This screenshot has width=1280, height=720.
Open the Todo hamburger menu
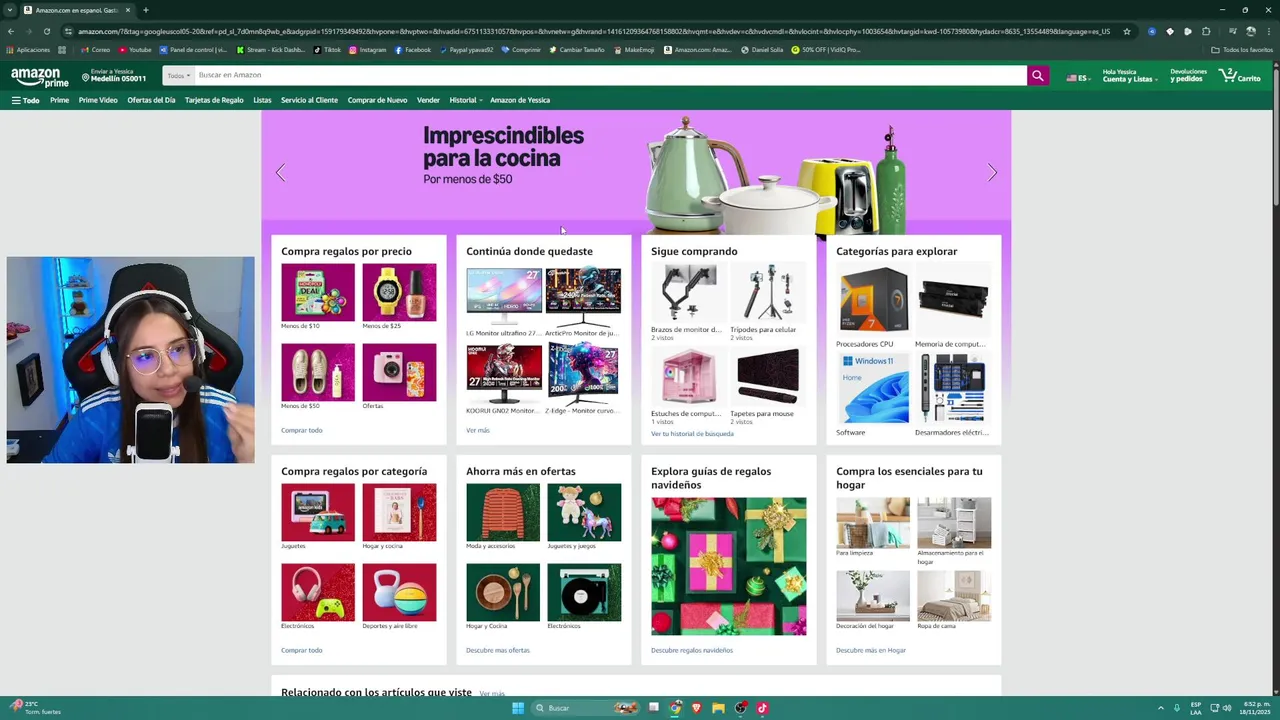(25, 100)
